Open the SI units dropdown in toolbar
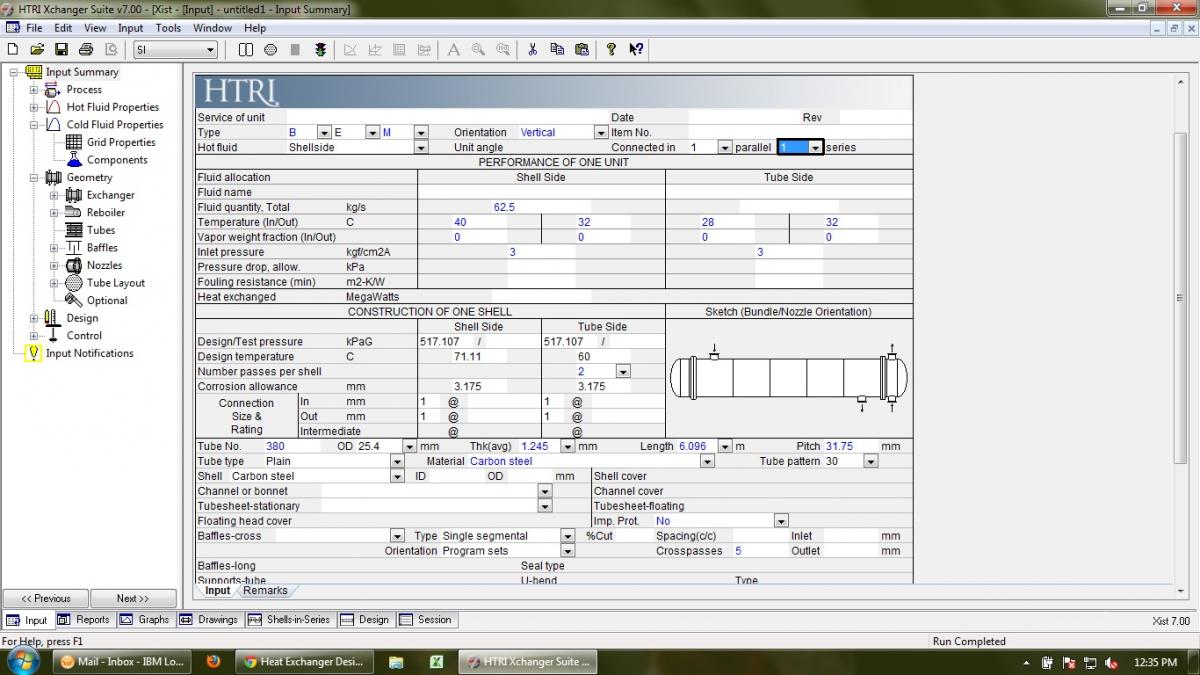1200x675 pixels. pyautogui.click(x=210, y=50)
